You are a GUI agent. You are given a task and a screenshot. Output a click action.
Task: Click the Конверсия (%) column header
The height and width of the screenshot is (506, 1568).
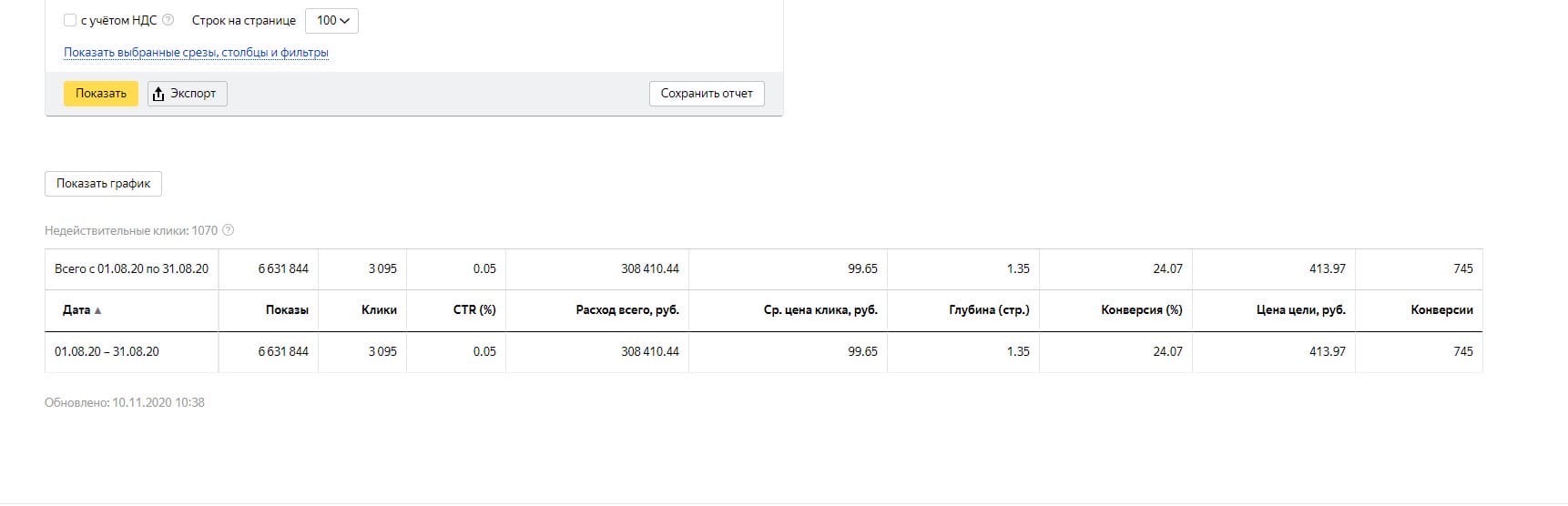click(1142, 310)
